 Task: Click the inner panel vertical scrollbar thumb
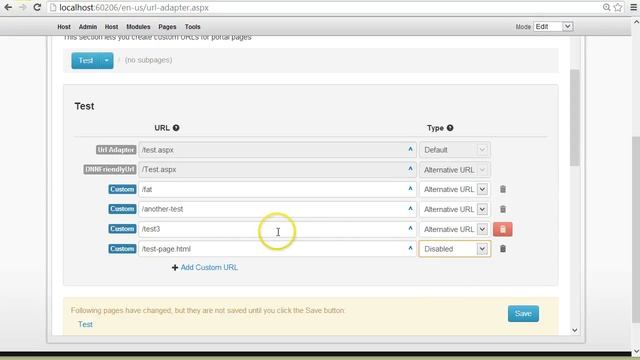tap(575, 118)
